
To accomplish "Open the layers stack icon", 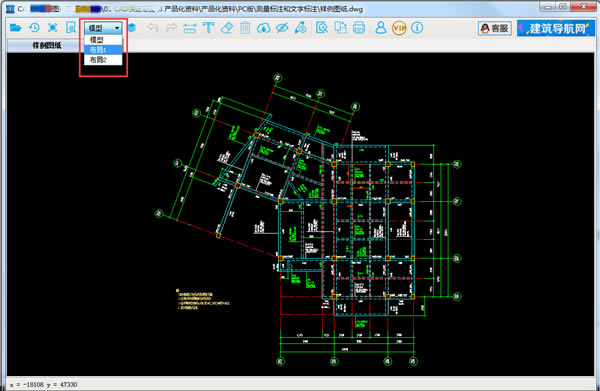I will pyautogui.click(x=132, y=28).
